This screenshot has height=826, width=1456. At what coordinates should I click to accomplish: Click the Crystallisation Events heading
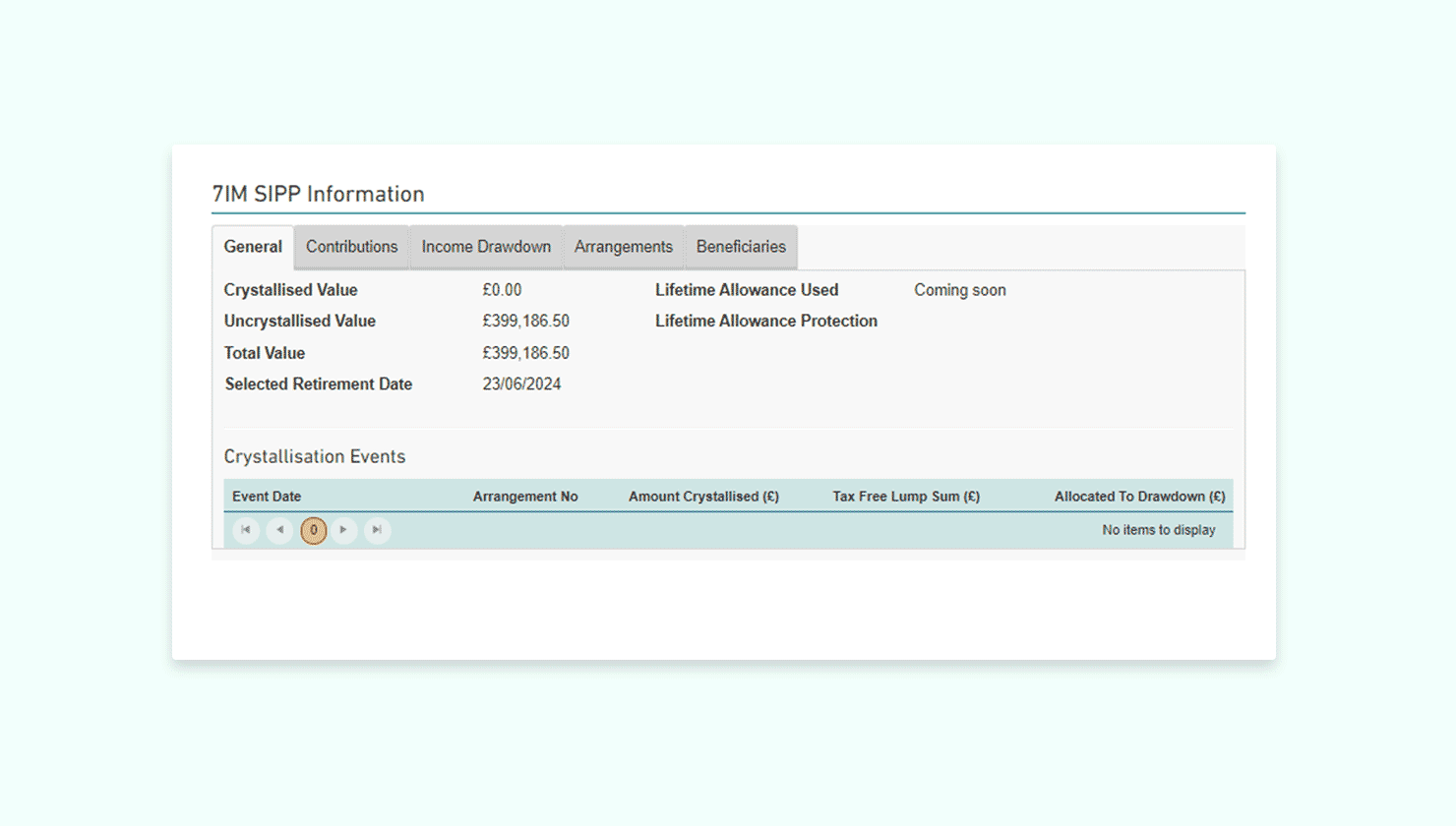pyautogui.click(x=315, y=456)
